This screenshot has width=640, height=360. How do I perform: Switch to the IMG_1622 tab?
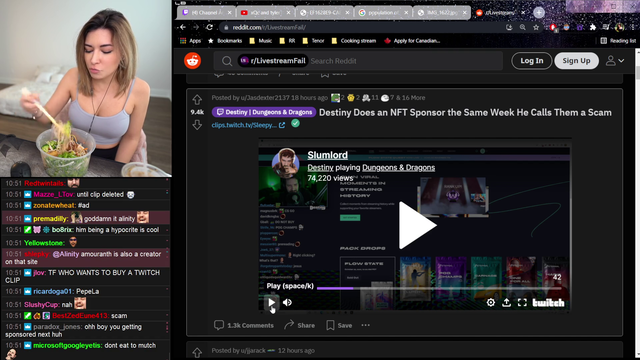442,13
